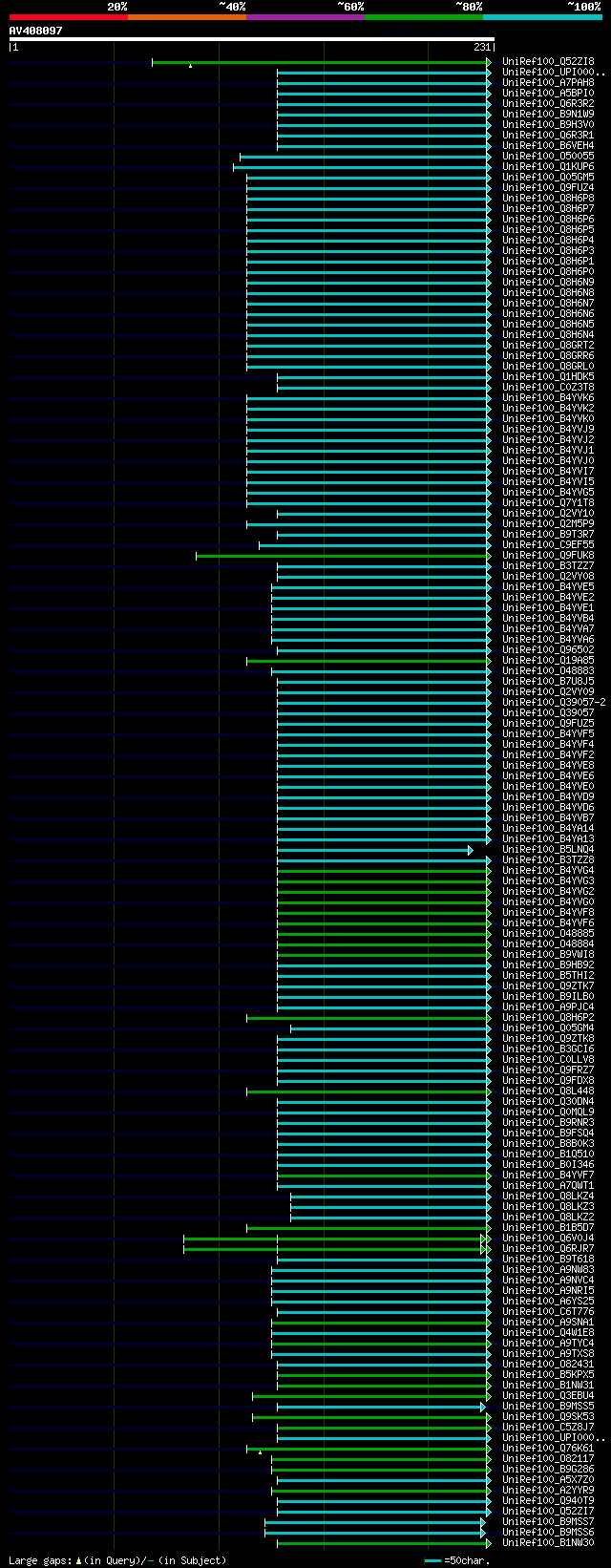Click label UniRef100_Q9FUZ4
This screenshot has width=611, height=1568.
click(x=548, y=187)
